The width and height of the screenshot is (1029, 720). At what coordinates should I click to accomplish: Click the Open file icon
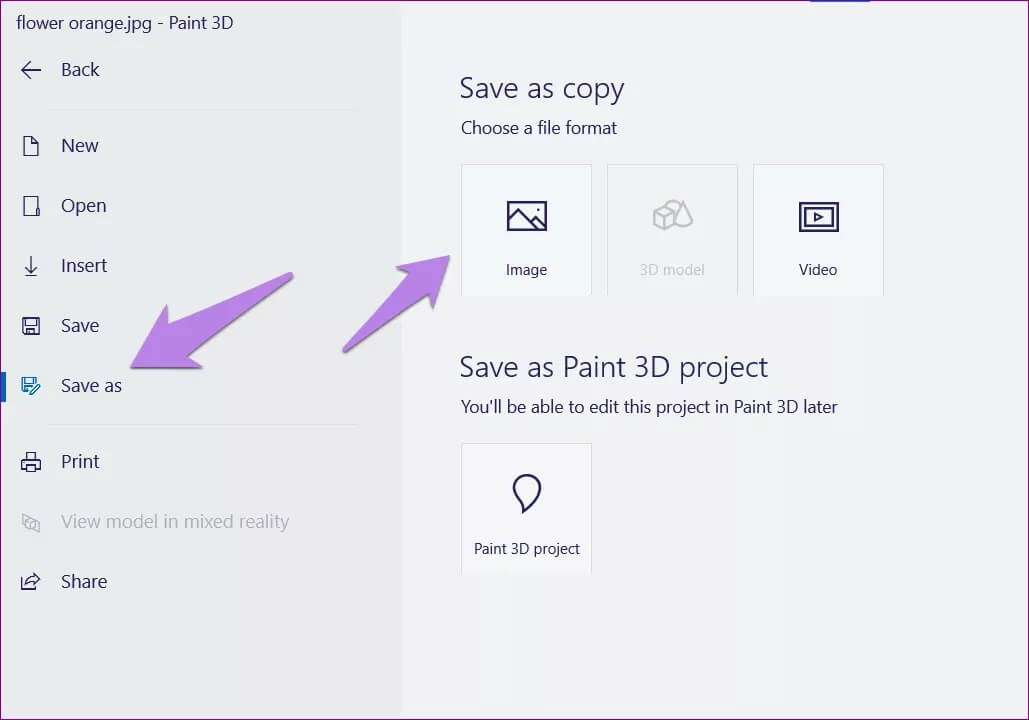click(31, 206)
